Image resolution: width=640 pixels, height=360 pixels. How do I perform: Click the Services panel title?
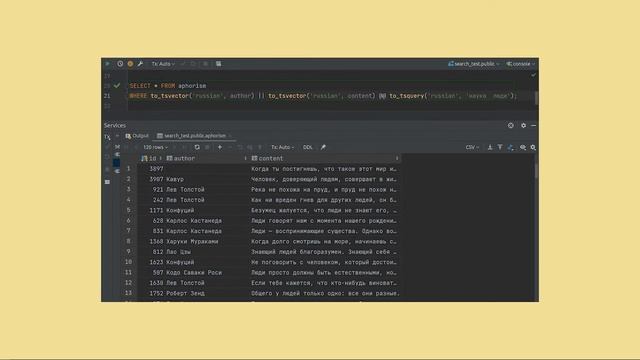pos(115,125)
